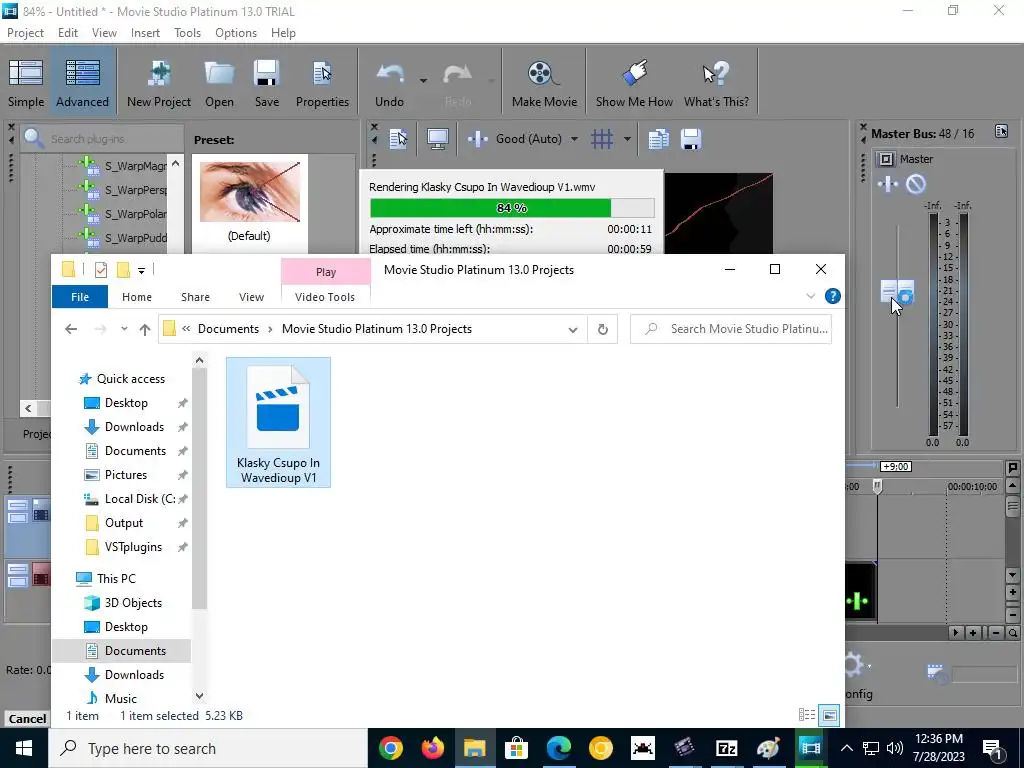
Task: Activate What's This help
Action: [x=716, y=83]
